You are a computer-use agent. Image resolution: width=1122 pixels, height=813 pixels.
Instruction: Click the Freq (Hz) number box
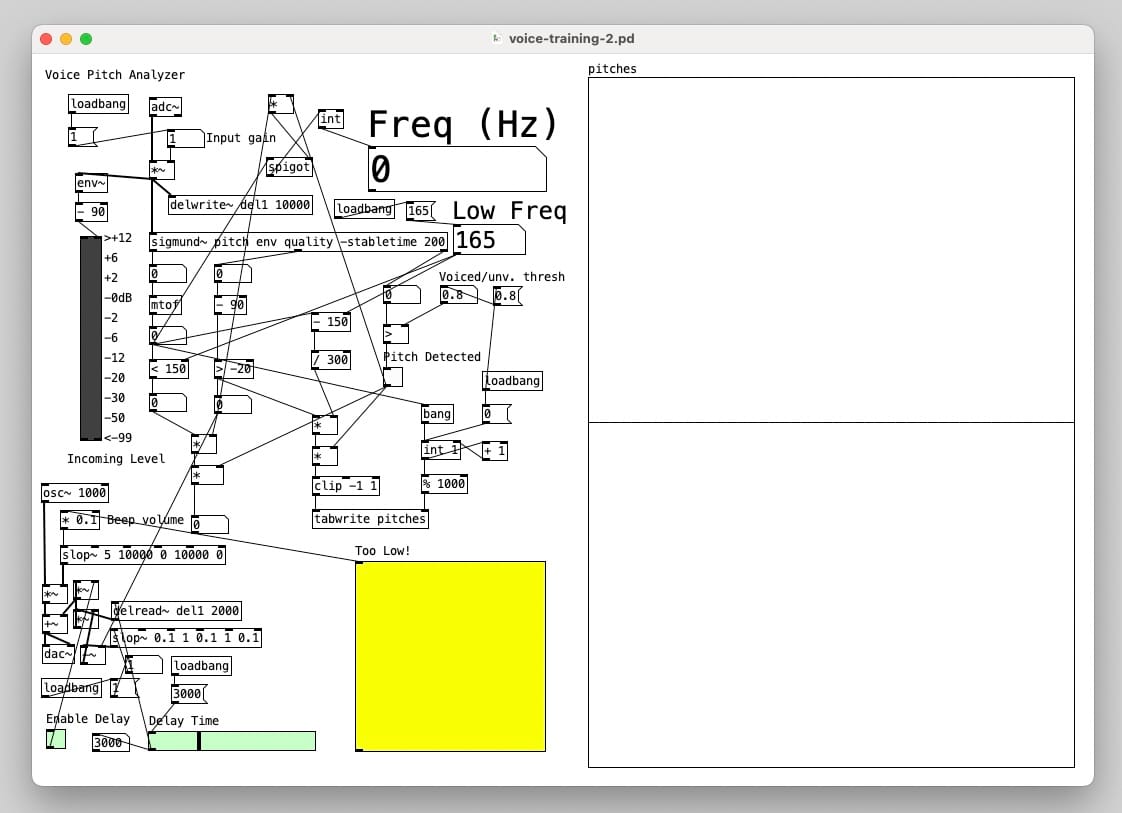tap(456, 170)
